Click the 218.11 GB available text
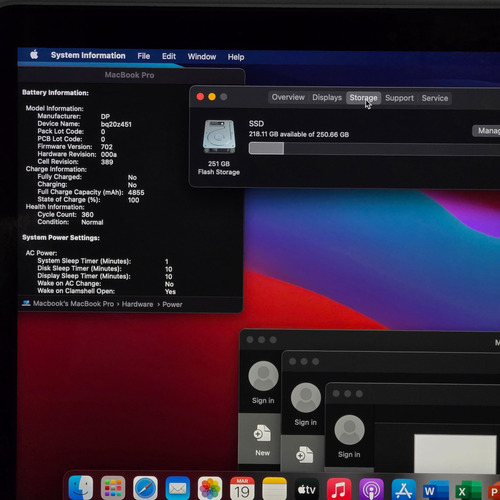Screen dimensions: 500x500 (x=299, y=134)
